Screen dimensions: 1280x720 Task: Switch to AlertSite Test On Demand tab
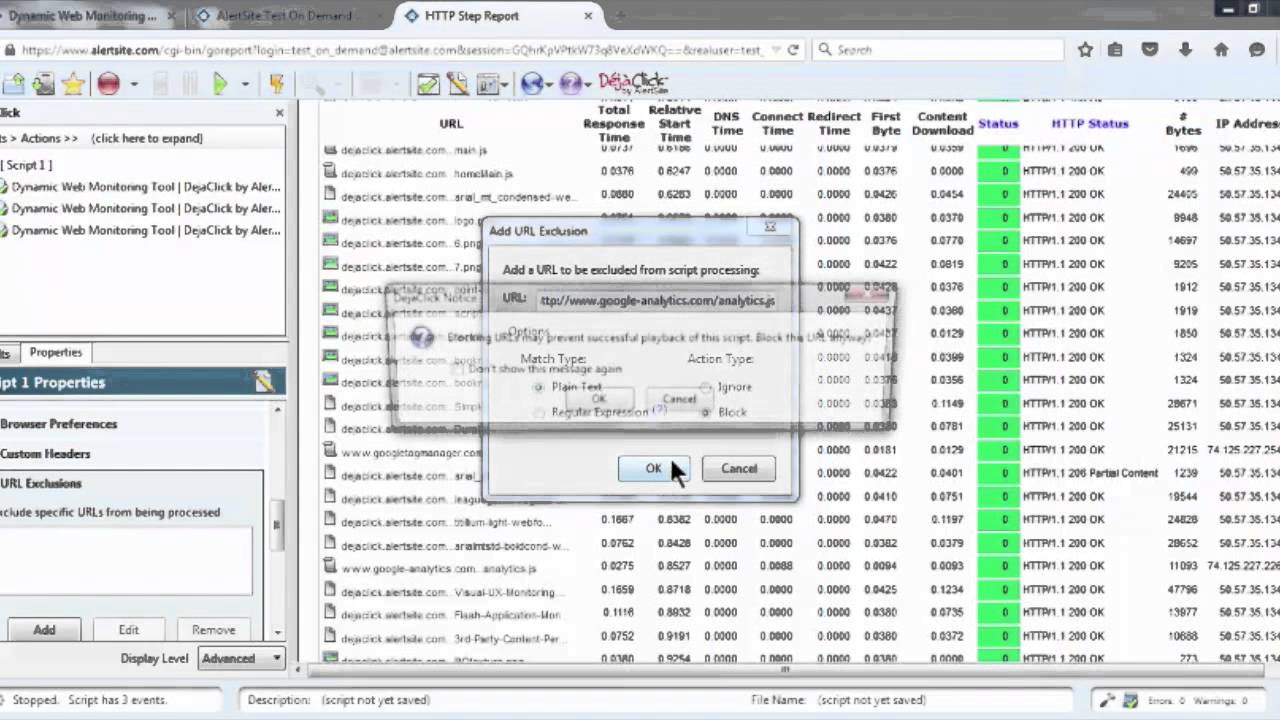click(284, 16)
